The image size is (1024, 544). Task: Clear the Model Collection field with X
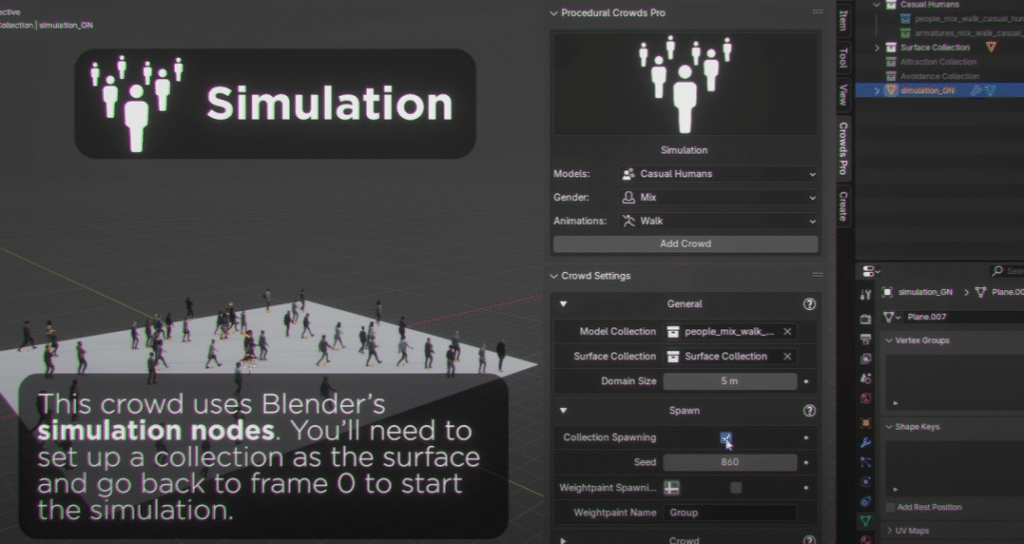tap(787, 331)
